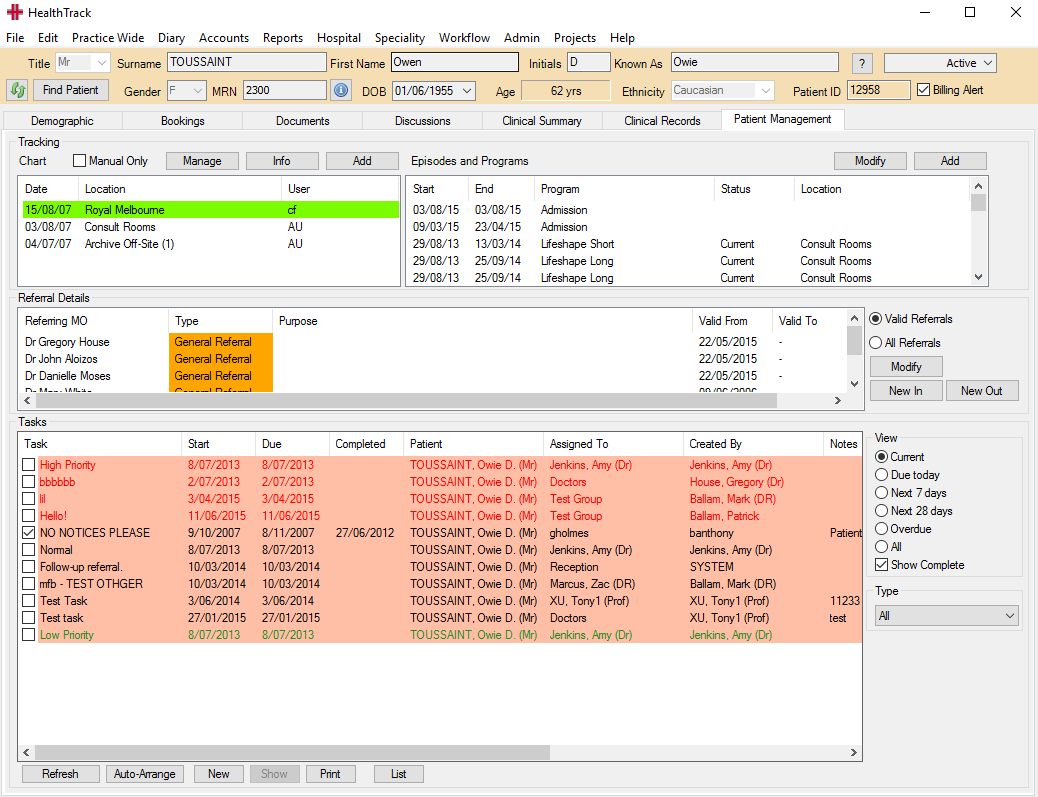1038x797 pixels.
Task: Check the High Priority task checkbox
Action: [x=28, y=465]
